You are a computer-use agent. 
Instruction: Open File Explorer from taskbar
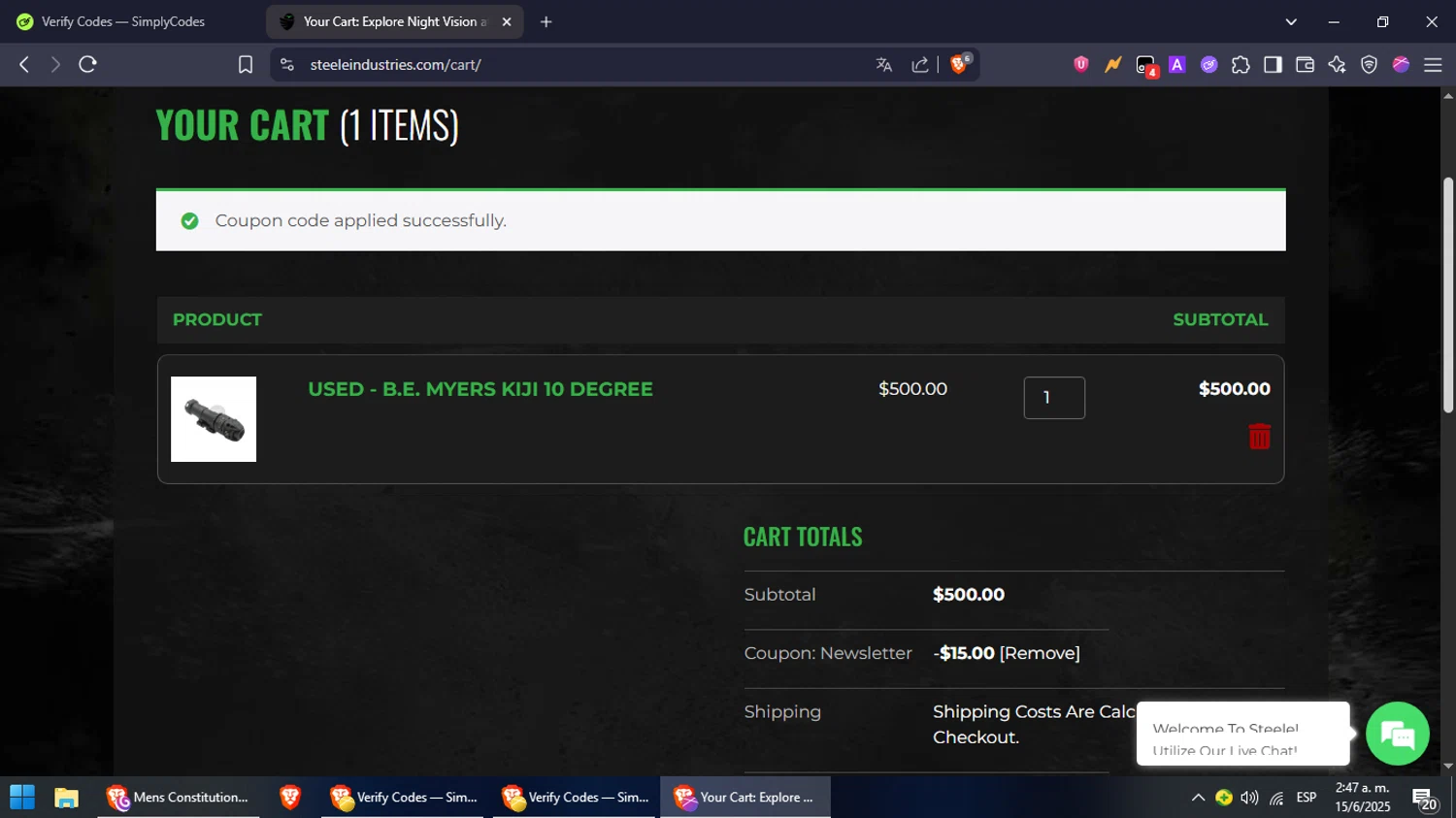pyautogui.click(x=66, y=798)
